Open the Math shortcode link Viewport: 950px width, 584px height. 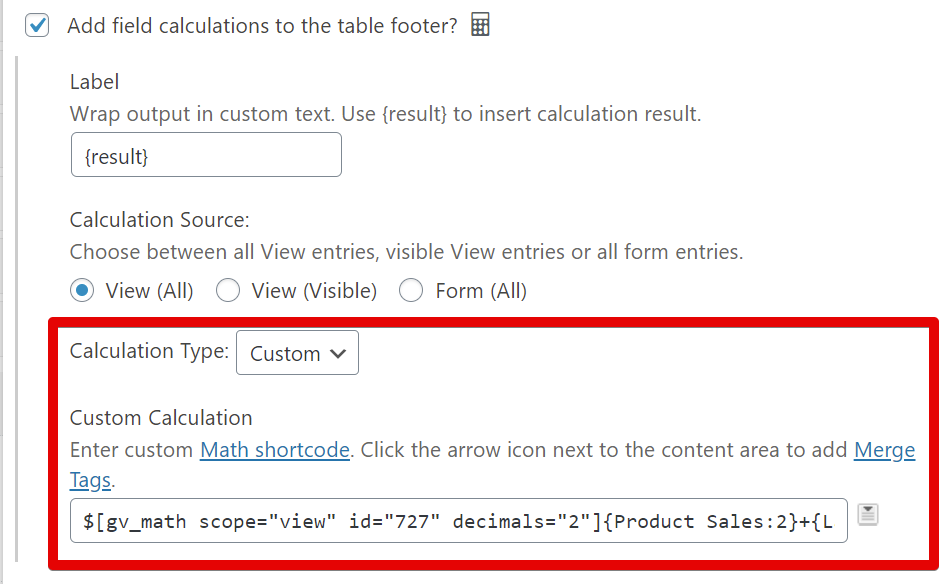click(x=275, y=450)
